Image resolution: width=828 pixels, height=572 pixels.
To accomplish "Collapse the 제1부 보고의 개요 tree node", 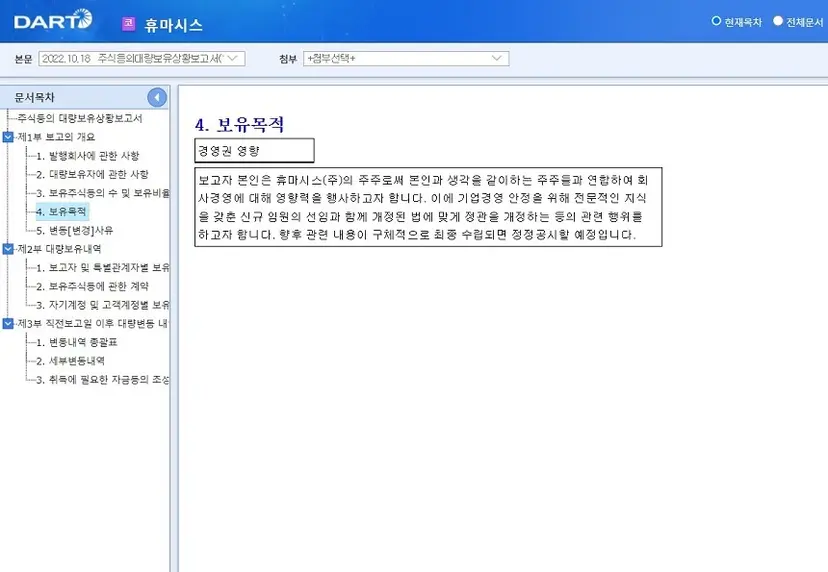I will 8,137.
